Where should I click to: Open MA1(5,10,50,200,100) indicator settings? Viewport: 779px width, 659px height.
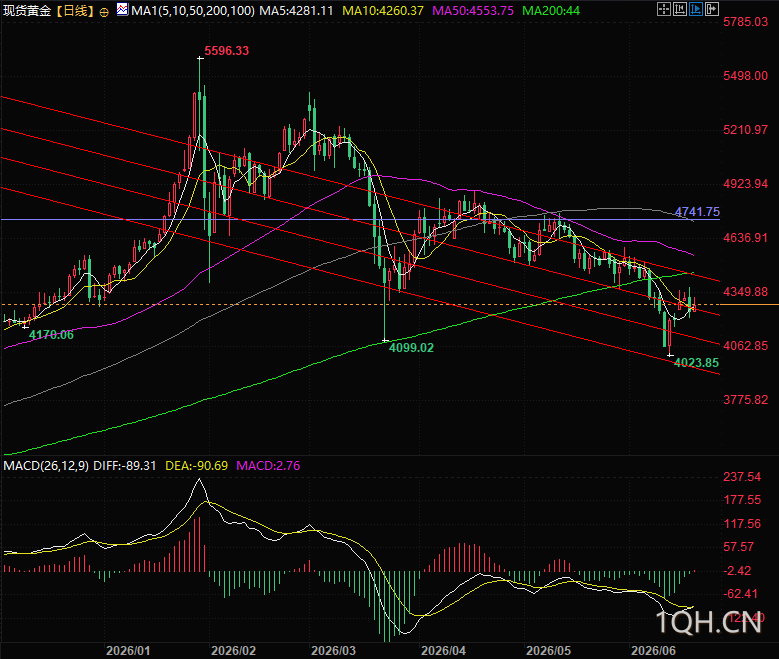pyautogui.click(x=193, y=10)
